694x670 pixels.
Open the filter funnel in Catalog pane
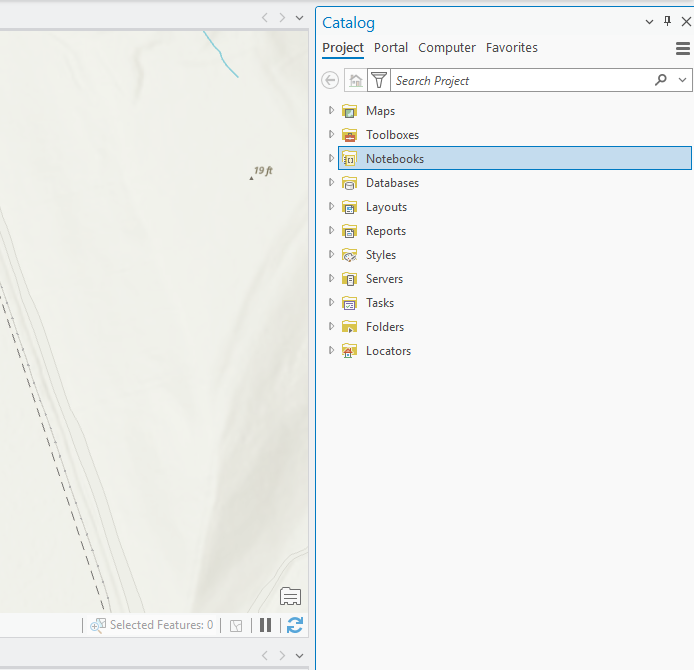(379, 81)
